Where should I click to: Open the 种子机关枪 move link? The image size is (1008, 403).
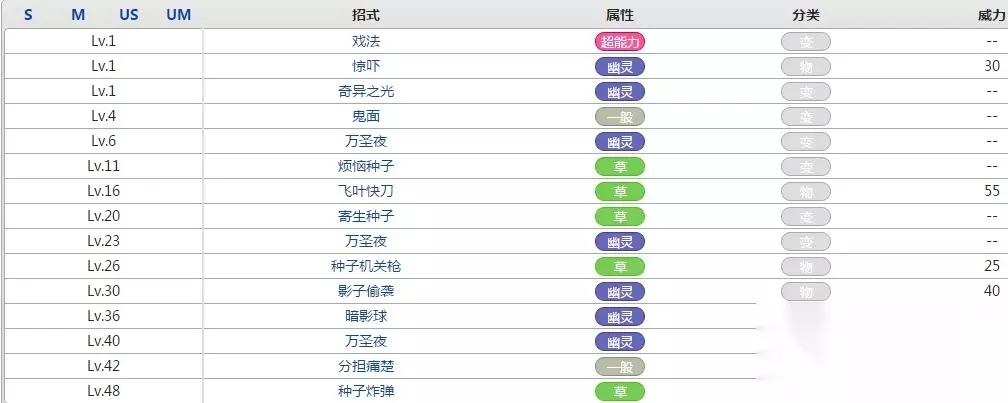[x=366, y=266]
